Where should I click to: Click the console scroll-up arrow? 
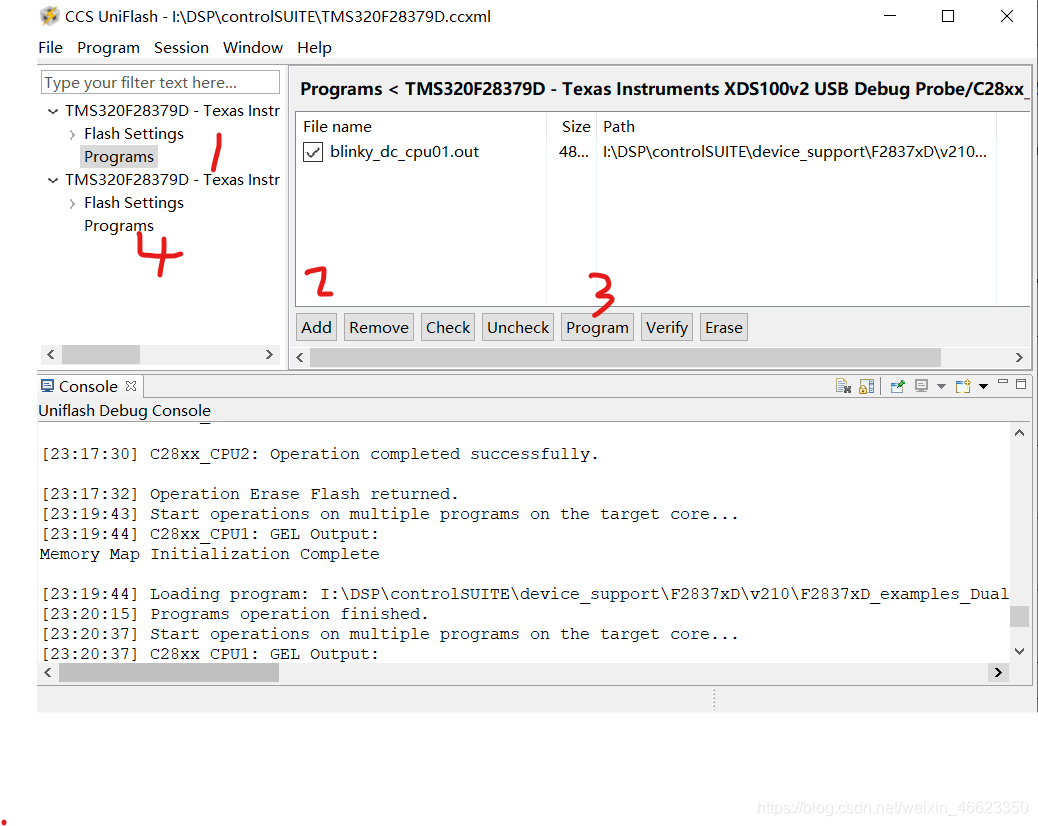(1019, 433)
